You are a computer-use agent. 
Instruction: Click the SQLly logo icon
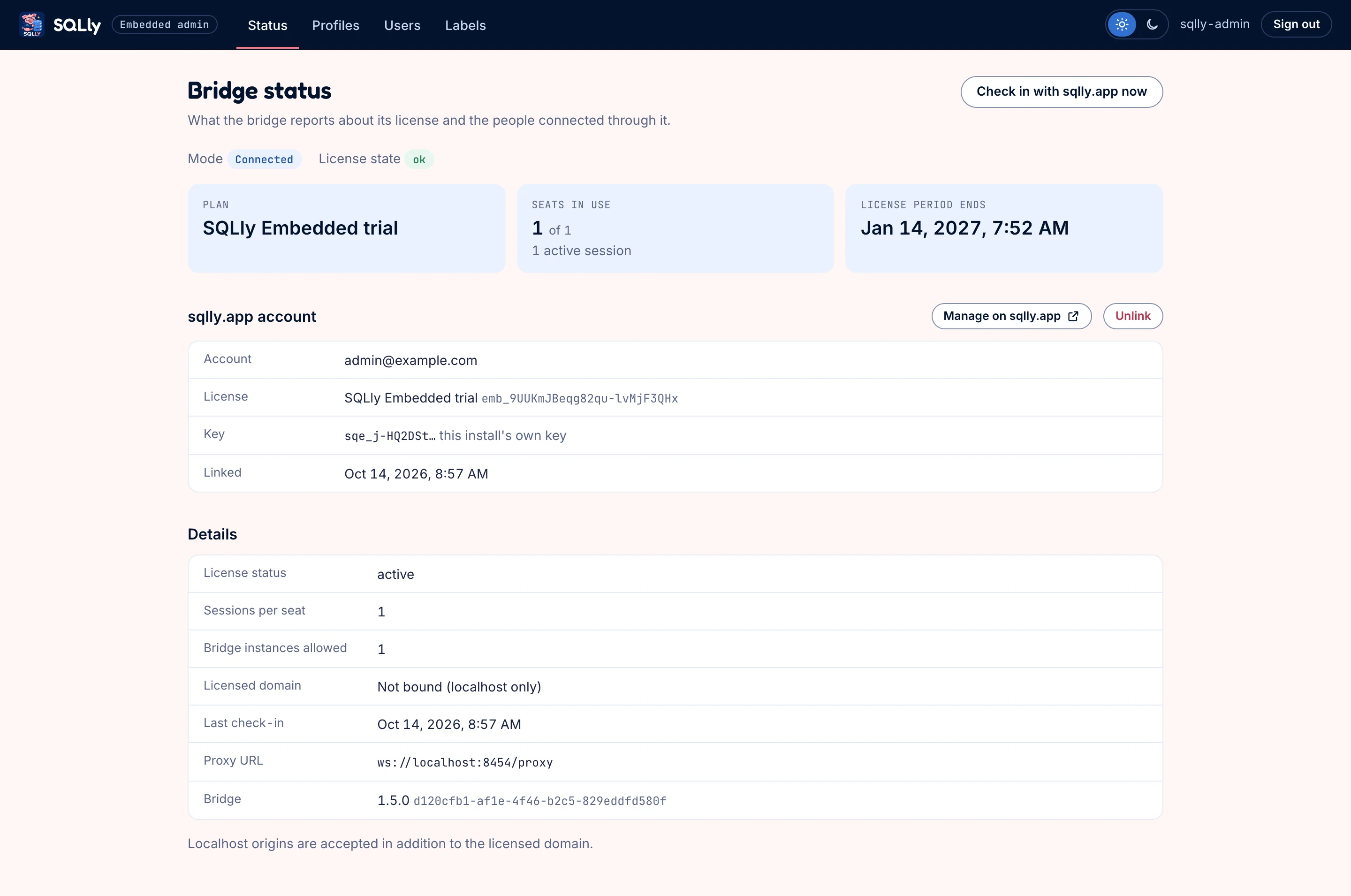(x=31, y=24)
